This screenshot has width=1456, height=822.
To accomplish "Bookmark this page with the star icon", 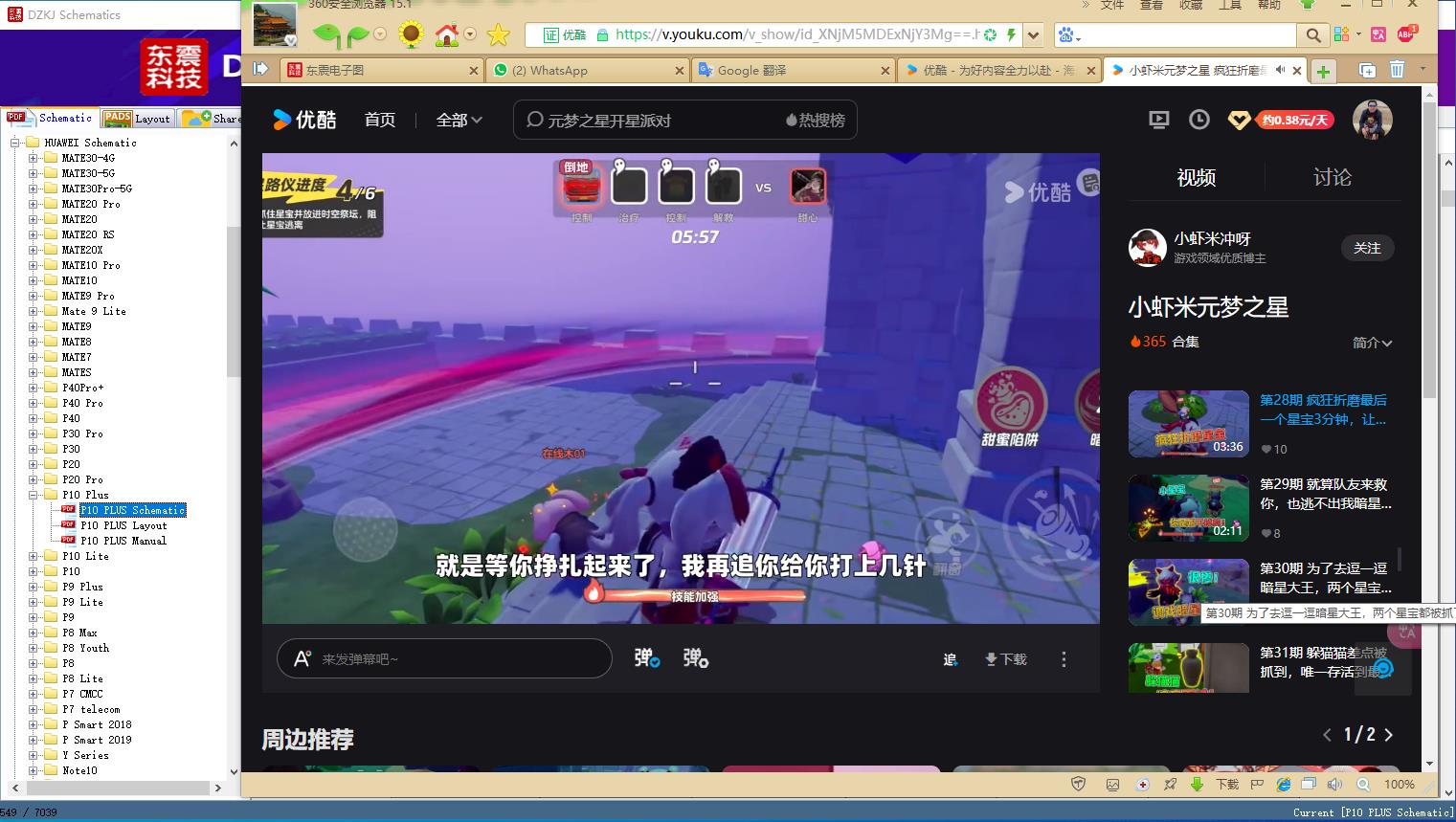I will (498, 35).
